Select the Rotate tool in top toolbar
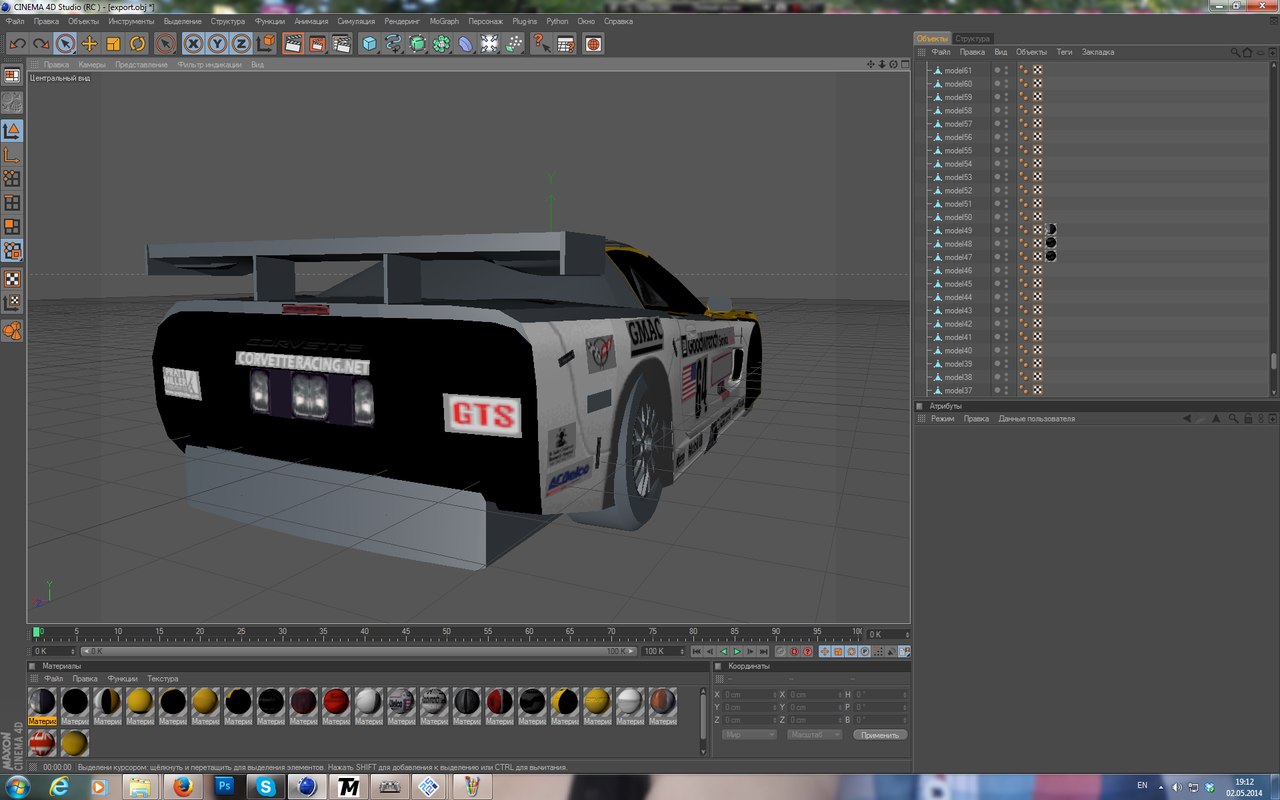The width and height of the screenshot is (1280, 800). coord(137,43)
